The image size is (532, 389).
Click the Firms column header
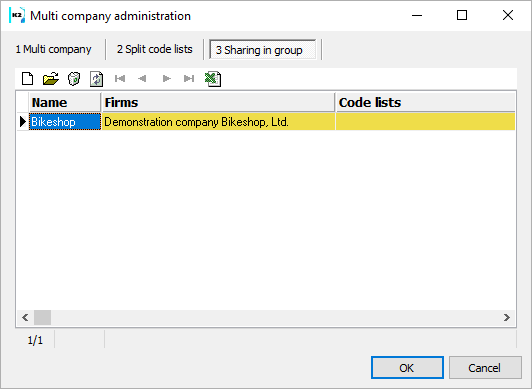(x=218, y=102)
